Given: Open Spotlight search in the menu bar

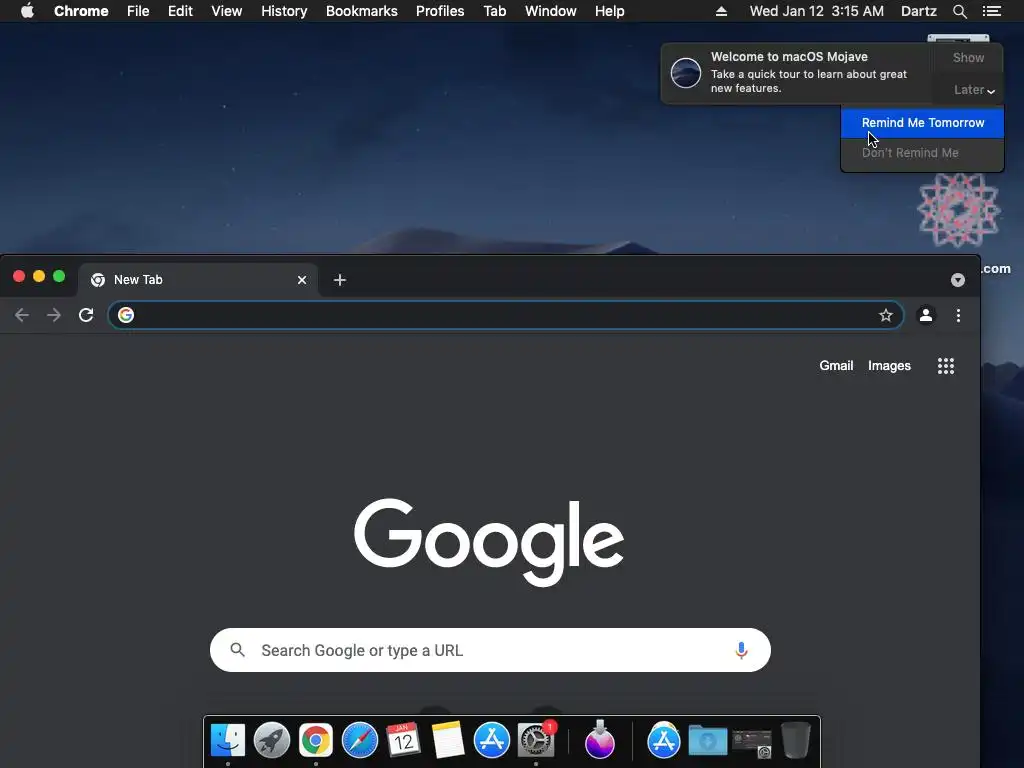Looking at the screenshot, I should (959, 11).
